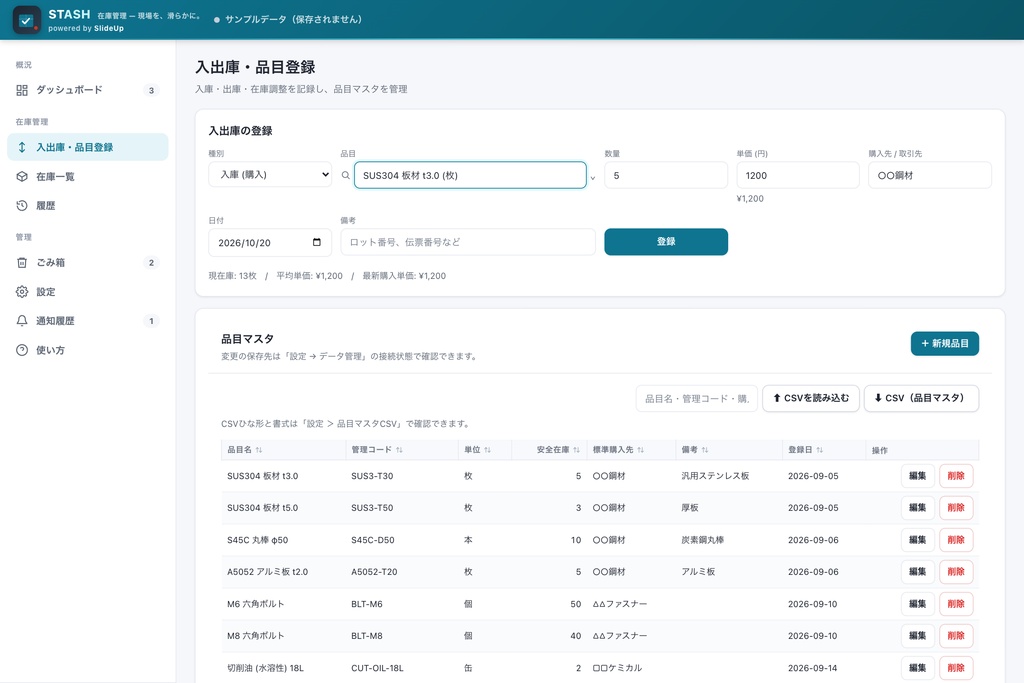Go to 在庫一覧 page
This screenshot has height=683, width=1024.
click(88, 177)
